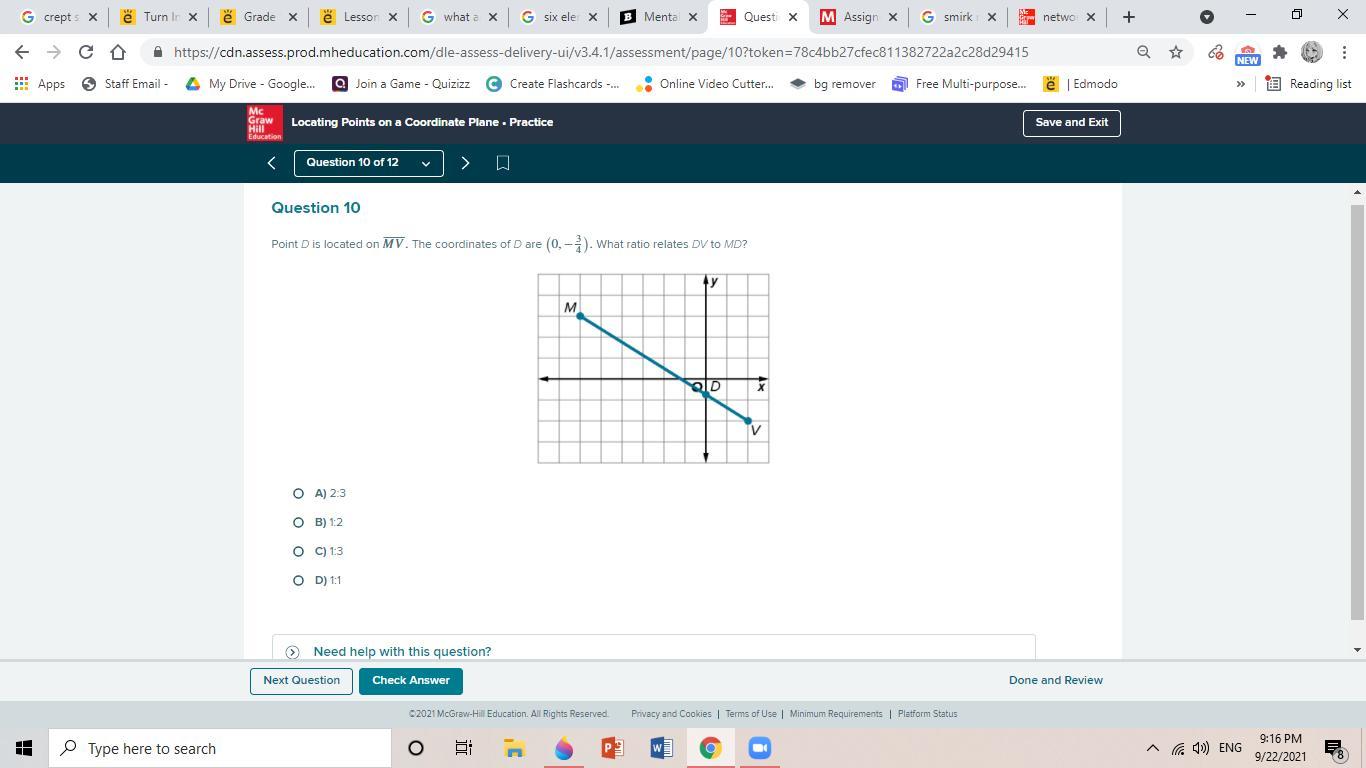Screen dimensions: 1366x768
Task: Open the Reading list
Action: pos(1309,84)
